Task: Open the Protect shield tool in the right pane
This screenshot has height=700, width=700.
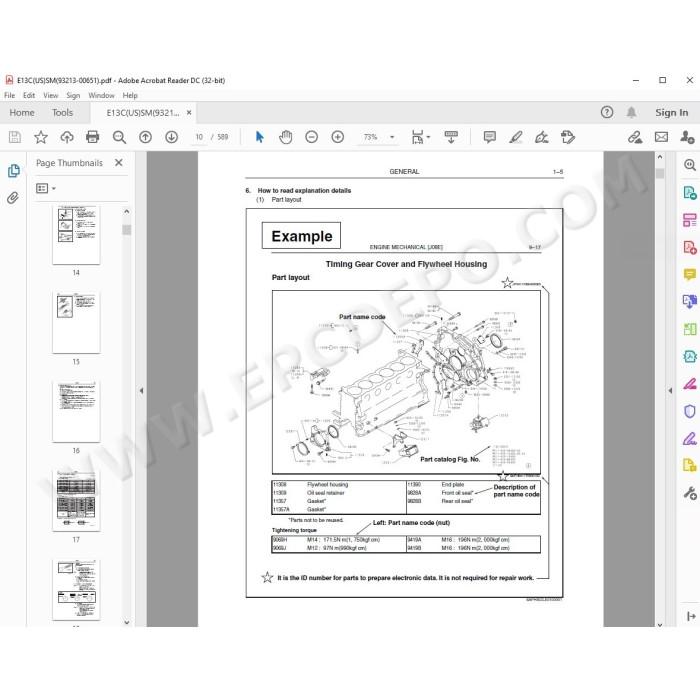Action: coord(690,411)
